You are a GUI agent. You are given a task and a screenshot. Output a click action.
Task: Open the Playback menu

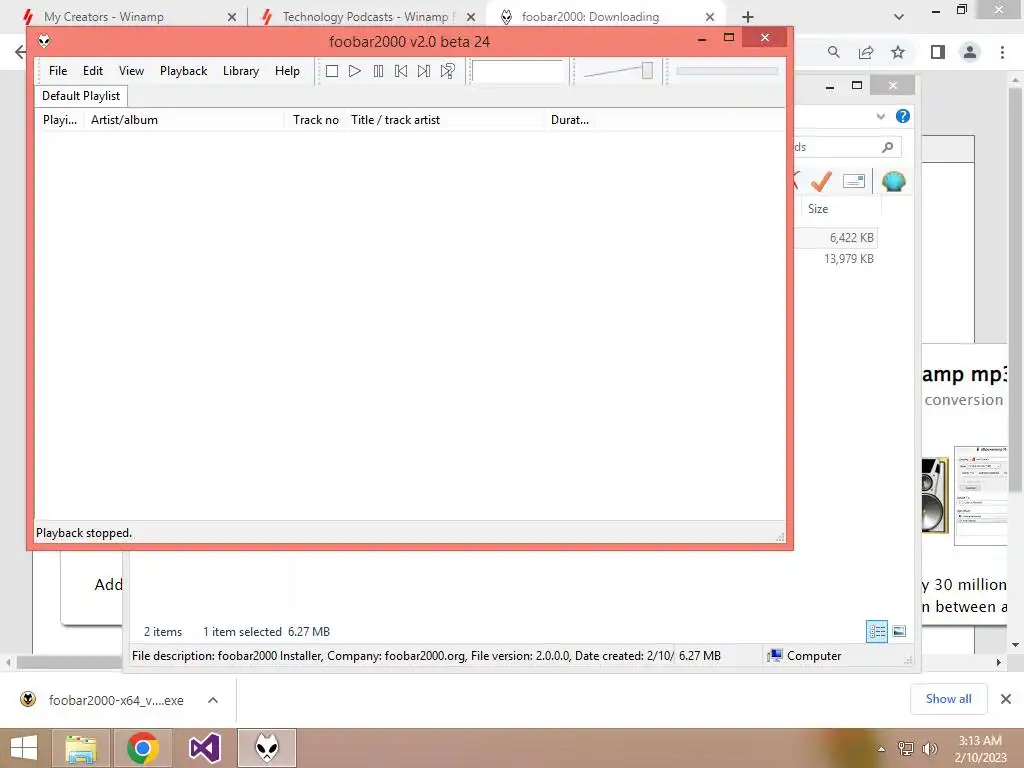(x=184, y=71)
